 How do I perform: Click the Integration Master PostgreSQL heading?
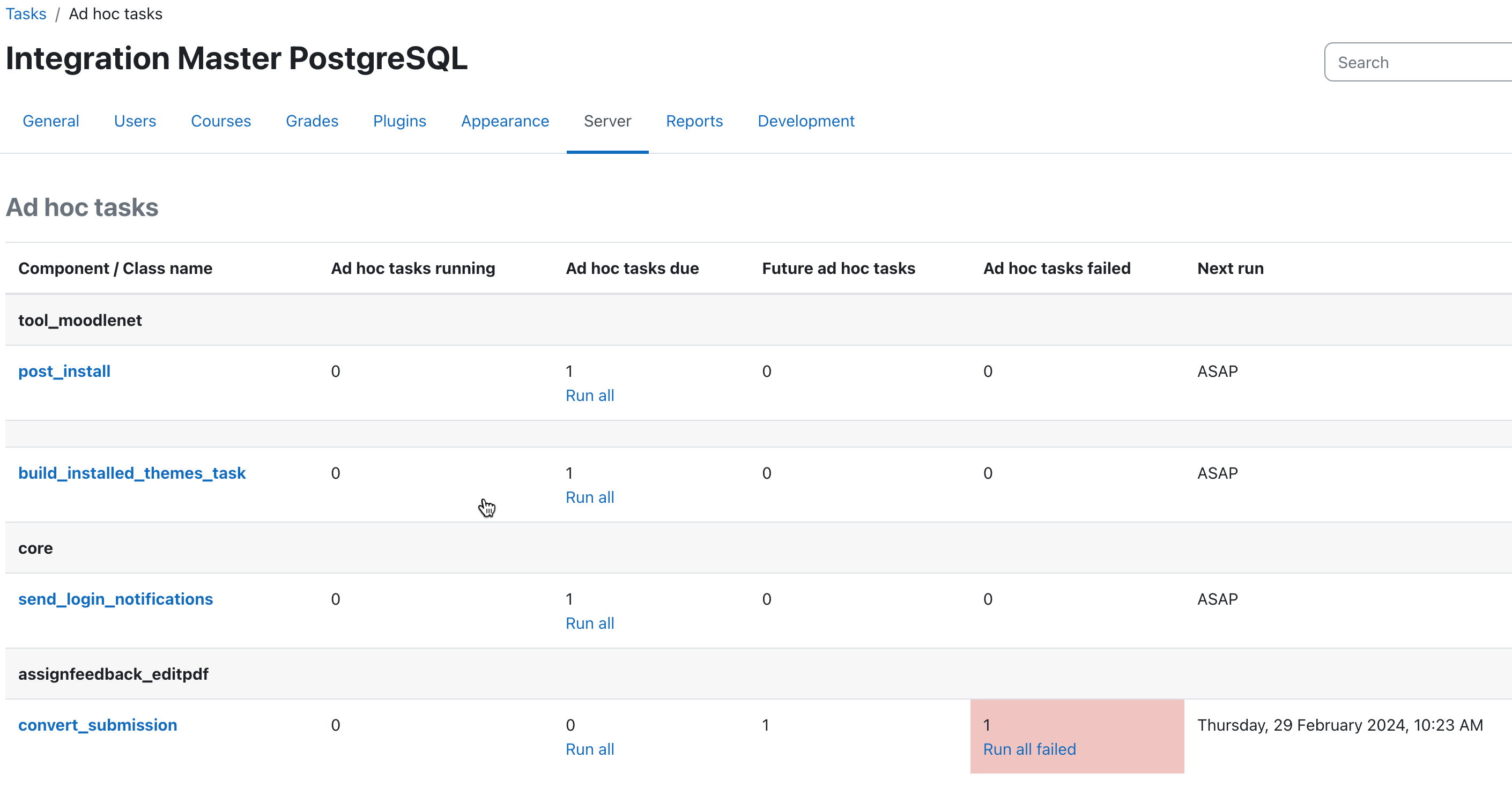point(236,58)
